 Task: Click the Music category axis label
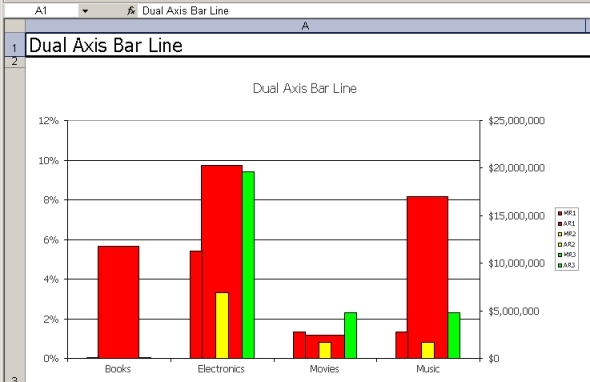[x=428, y=369]
